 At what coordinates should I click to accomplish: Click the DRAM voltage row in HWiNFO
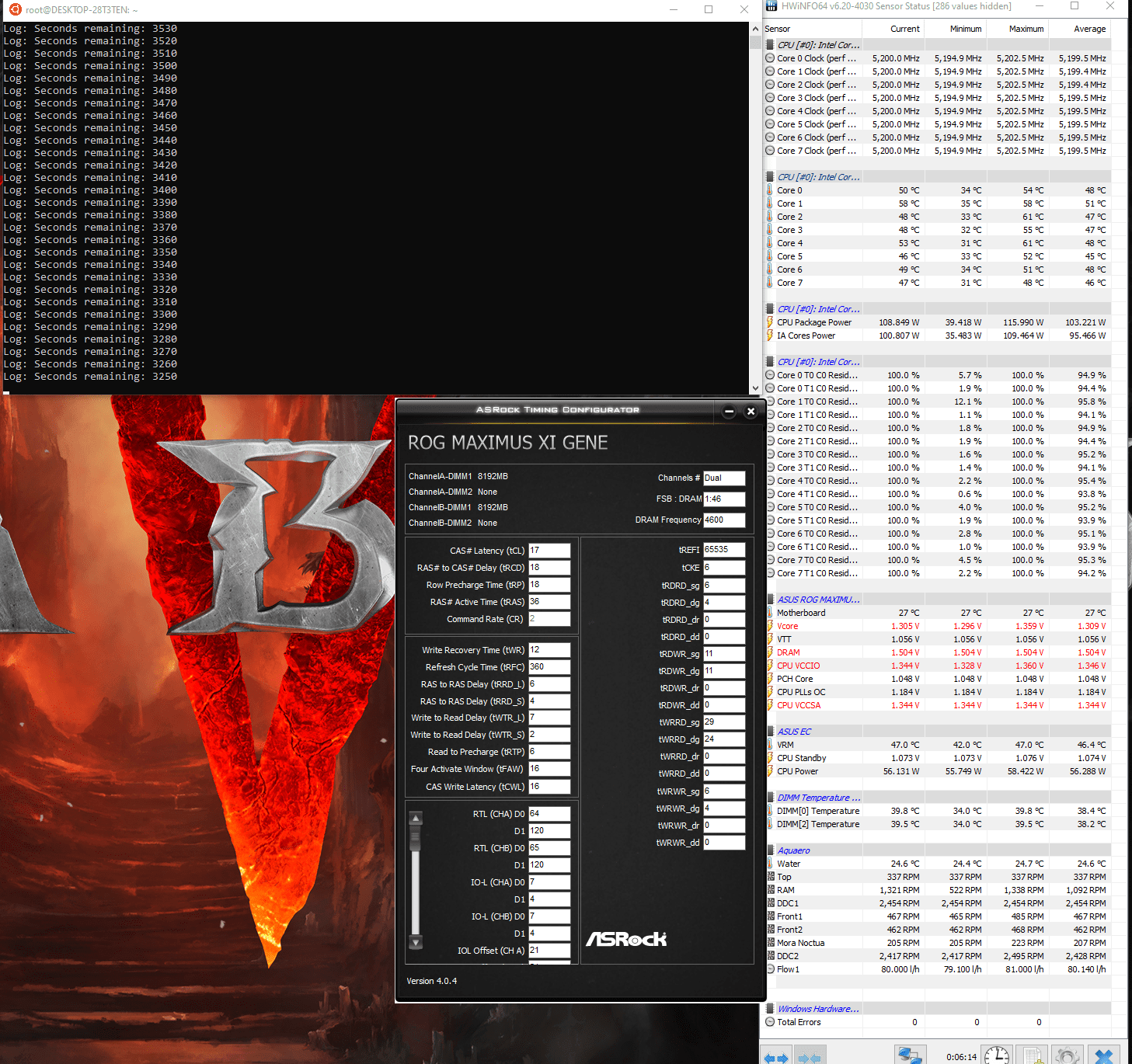click(938, 652)
